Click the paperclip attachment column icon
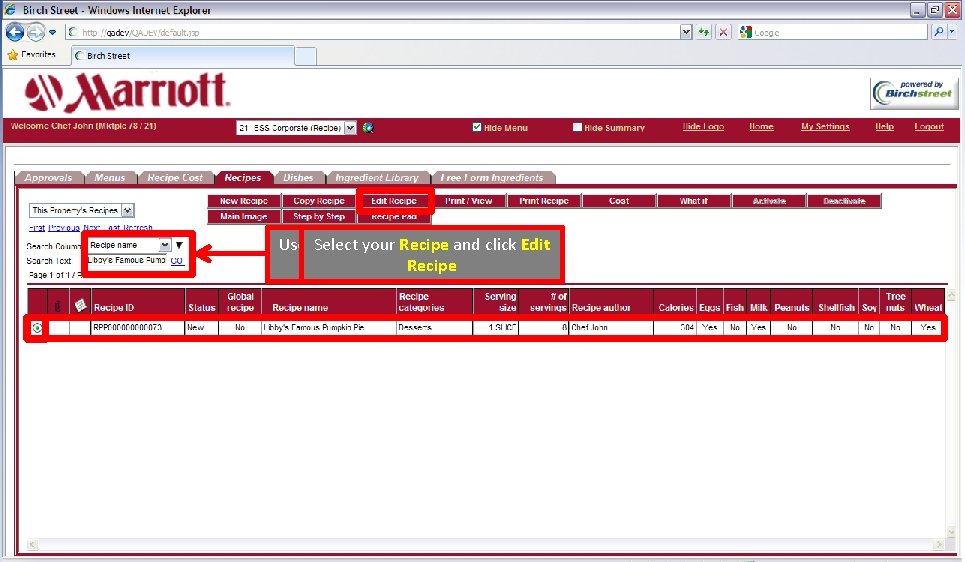The width and height of the screenshot is (965, 562). 58,305
